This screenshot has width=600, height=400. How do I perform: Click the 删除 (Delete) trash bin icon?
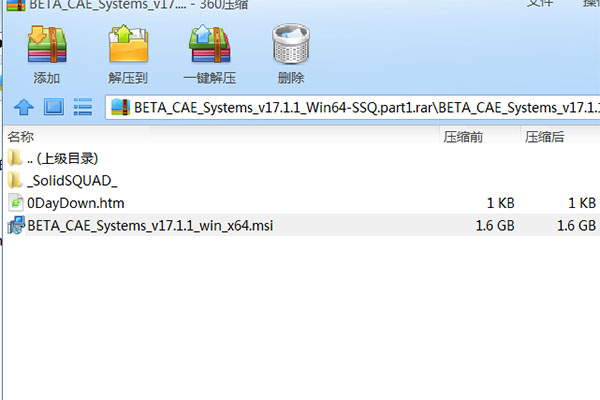[x=291, y=44]
